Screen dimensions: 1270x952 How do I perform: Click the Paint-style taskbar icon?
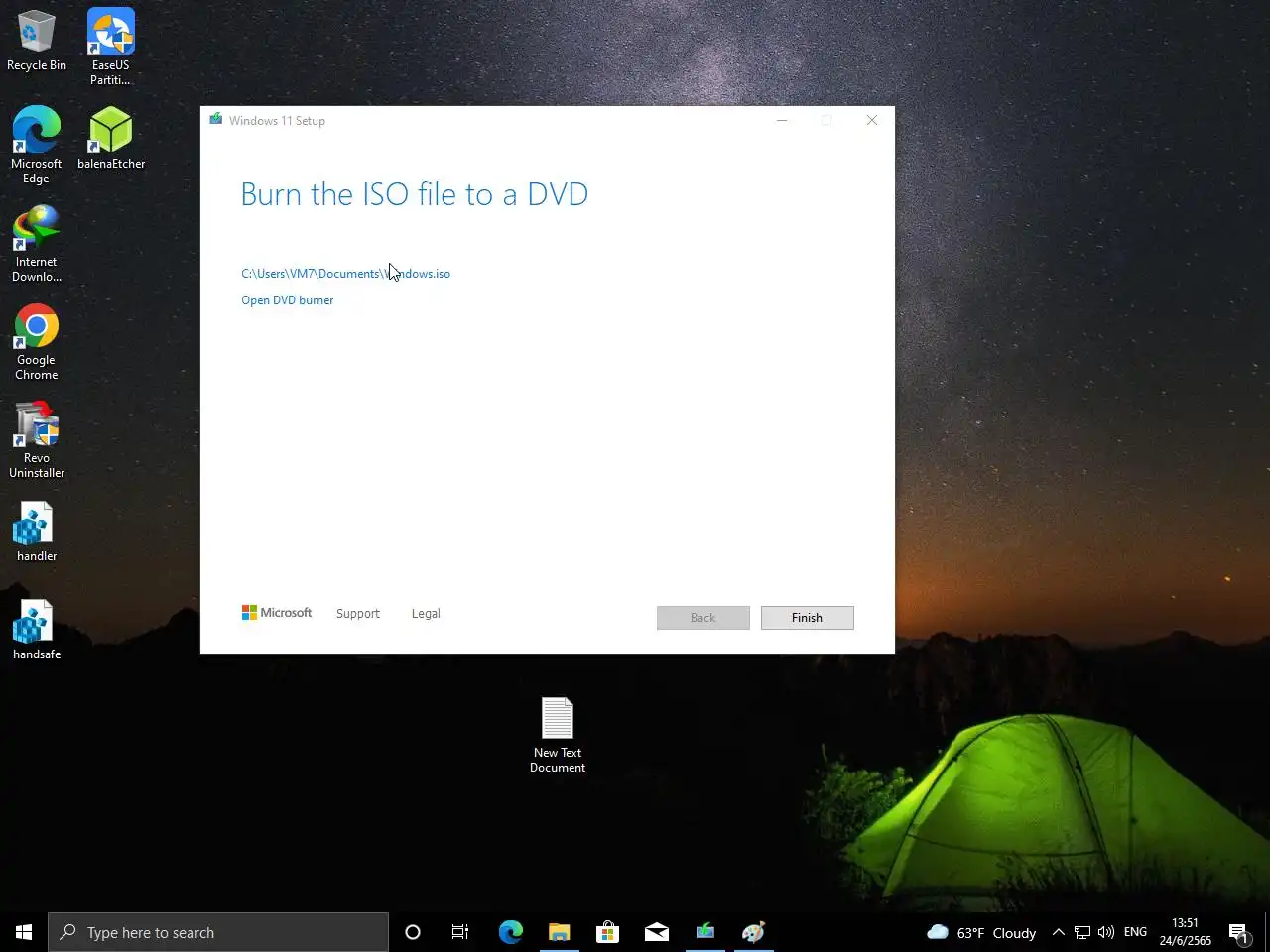754,932
